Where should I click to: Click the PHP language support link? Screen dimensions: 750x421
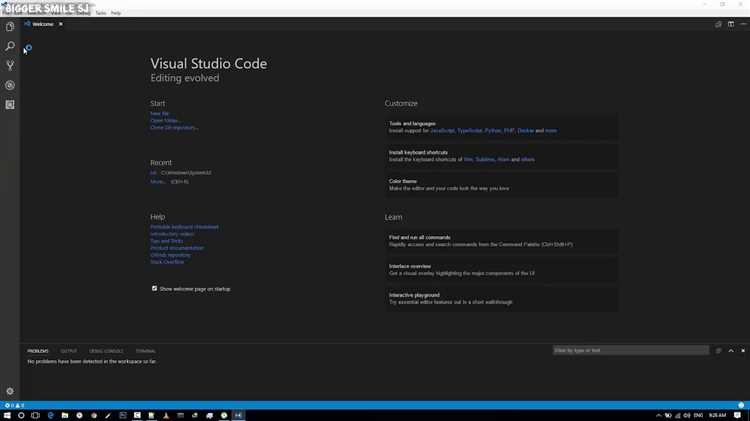pyautogui.click(x=509, y=131)
